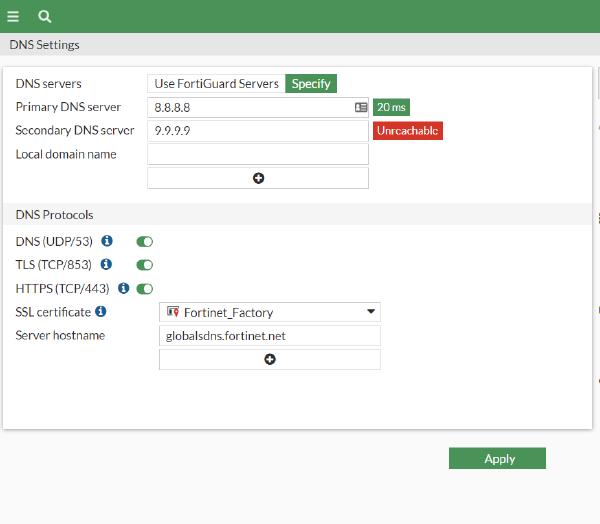Click the Server hostname input field

click(270, 336)
